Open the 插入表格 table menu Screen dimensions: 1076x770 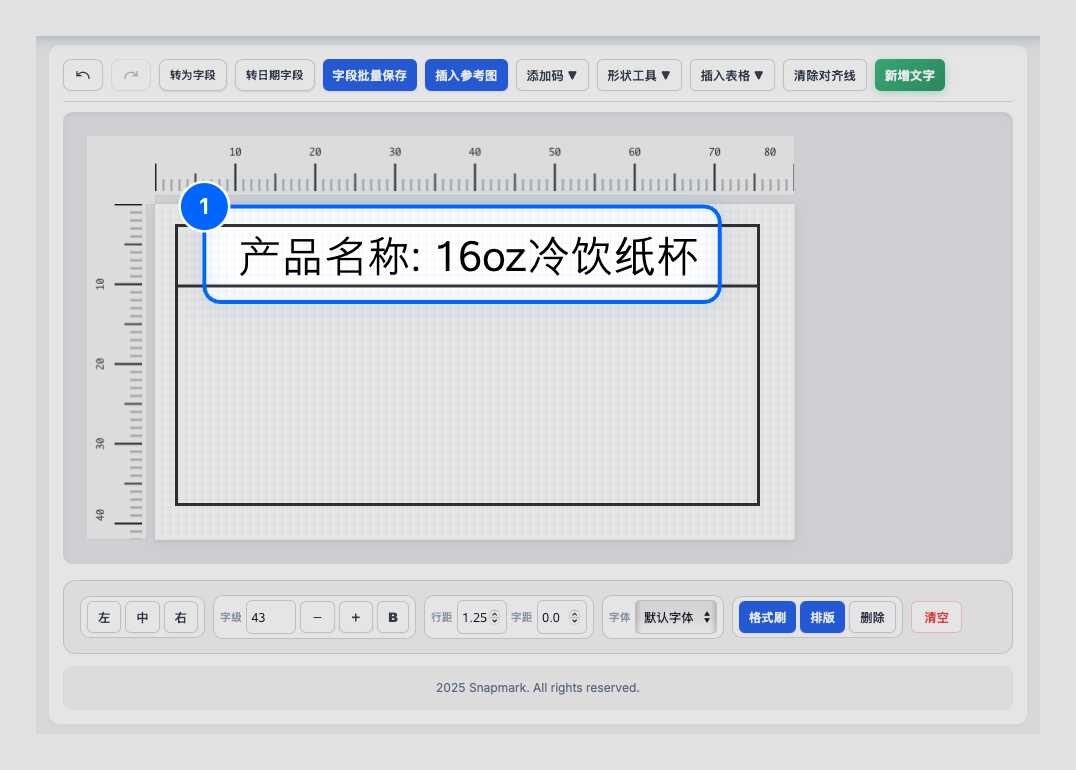coord(732,75)
